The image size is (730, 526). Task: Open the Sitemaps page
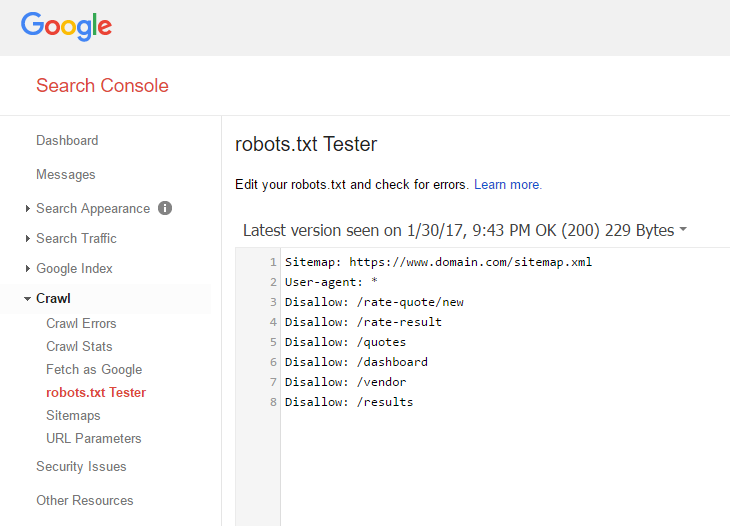tap(73, 416)
